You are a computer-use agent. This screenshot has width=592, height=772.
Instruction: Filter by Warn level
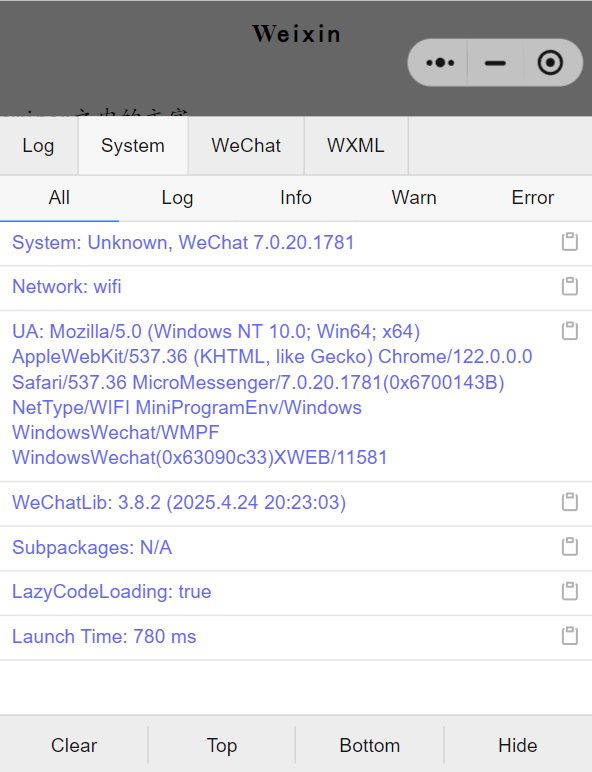pos(414,198)
